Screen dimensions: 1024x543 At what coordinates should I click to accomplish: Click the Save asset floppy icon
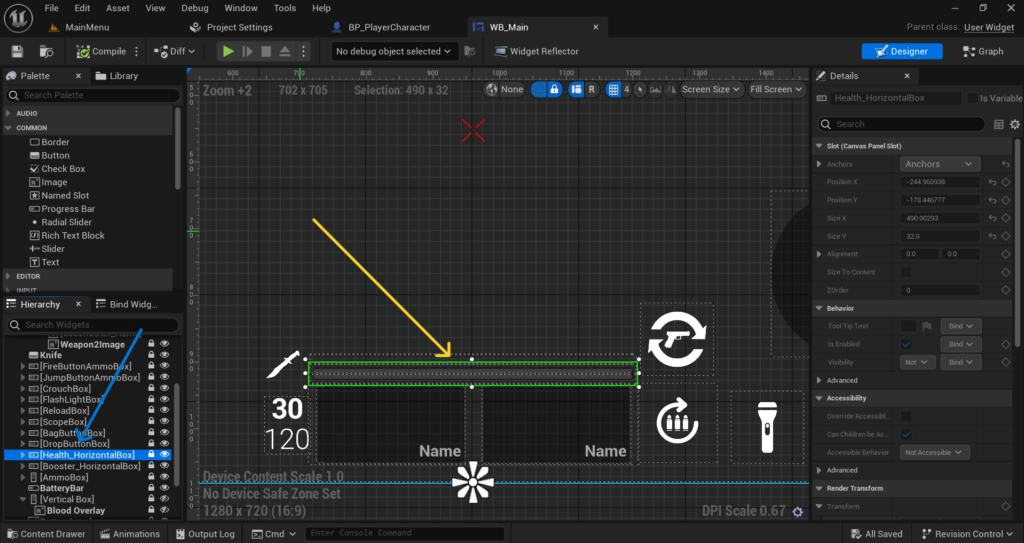click(18, 52)
